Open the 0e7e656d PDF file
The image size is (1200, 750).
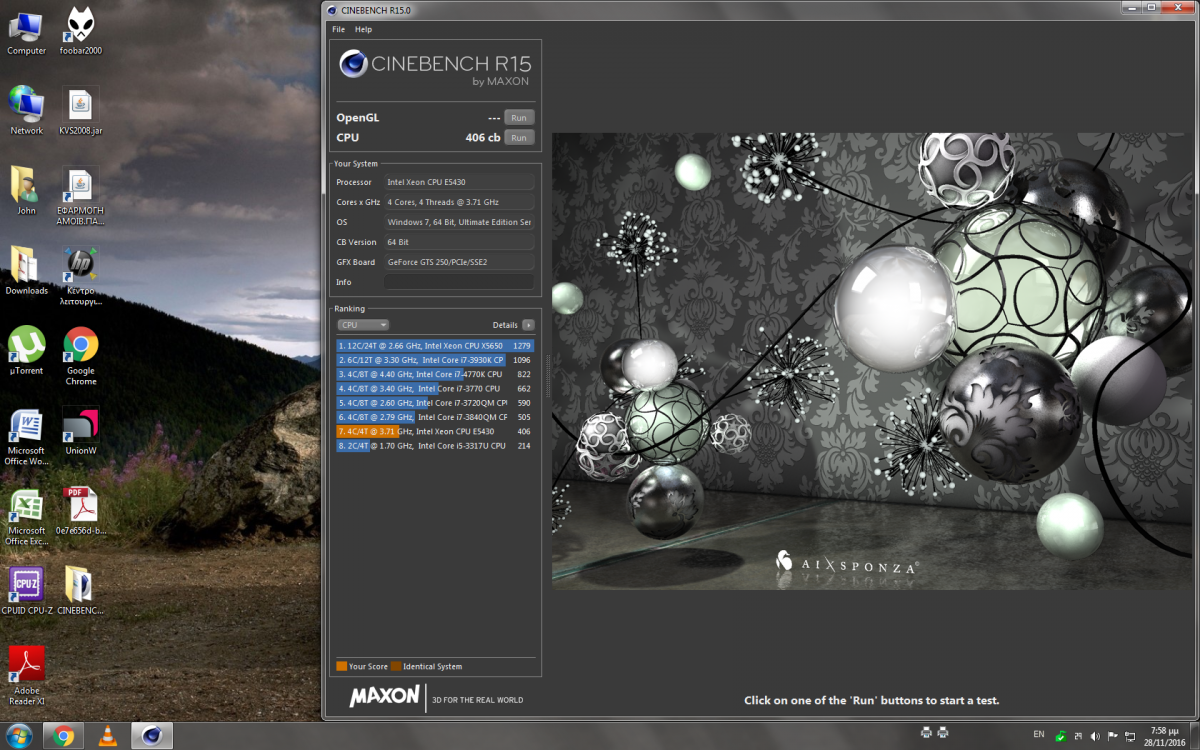[81, 511]
